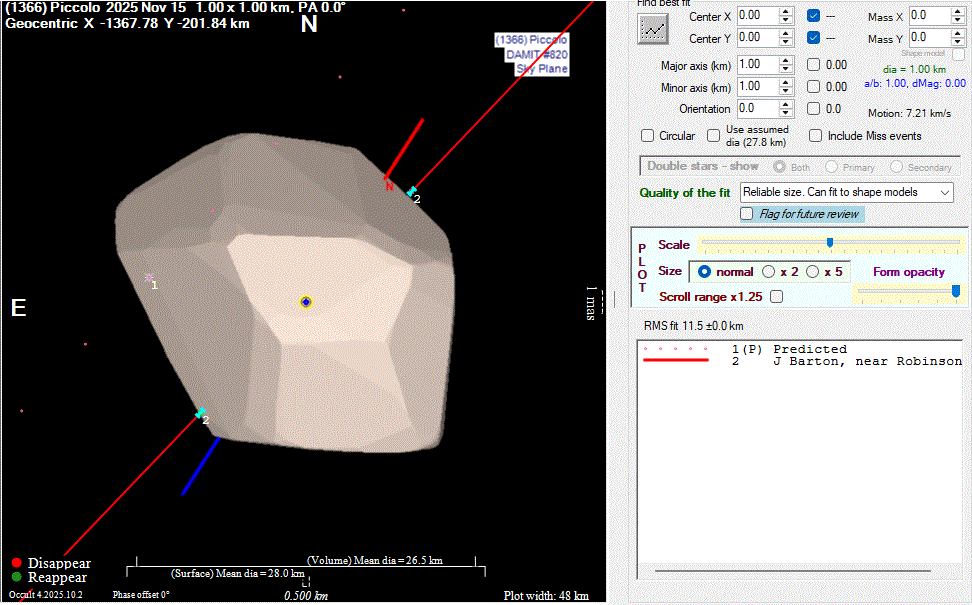The image size is (972, 605).
Task: Enable Use assumed dia checkbox
Action: click(714, 136)
